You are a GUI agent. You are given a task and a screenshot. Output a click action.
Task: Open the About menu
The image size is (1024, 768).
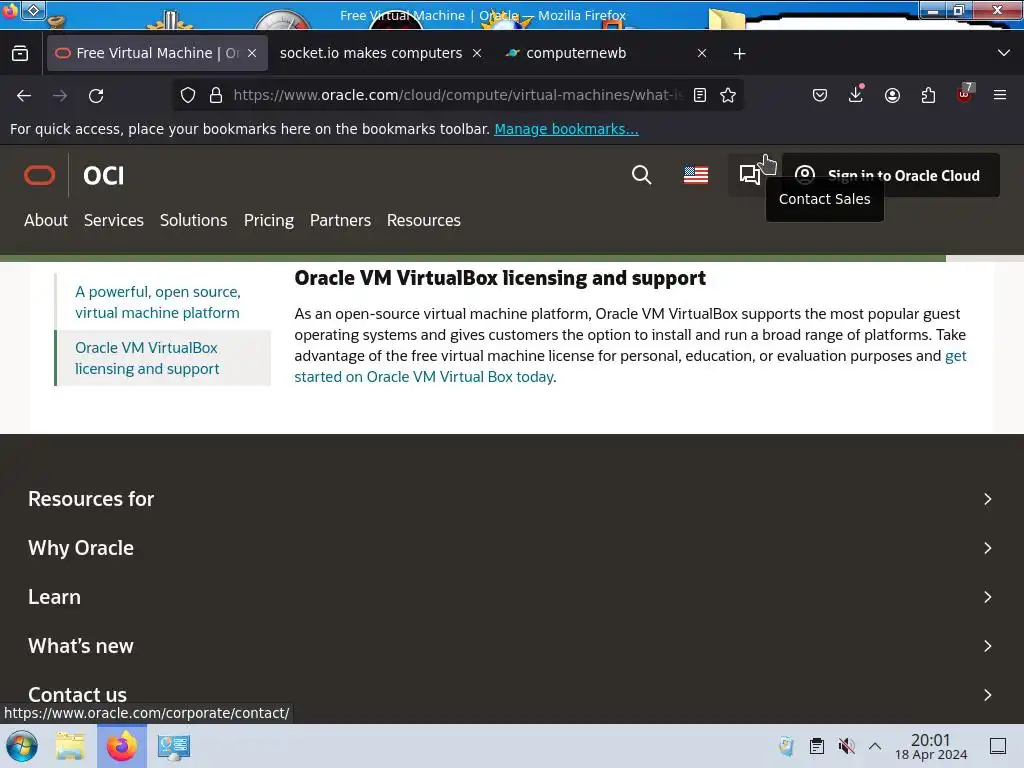coord(46,220)
